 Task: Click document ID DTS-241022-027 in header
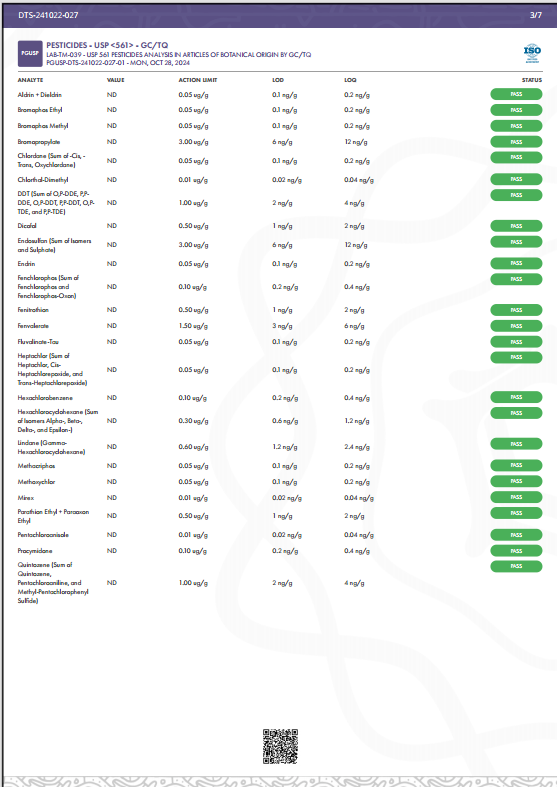pyautogui.click(x=48, y=15)
